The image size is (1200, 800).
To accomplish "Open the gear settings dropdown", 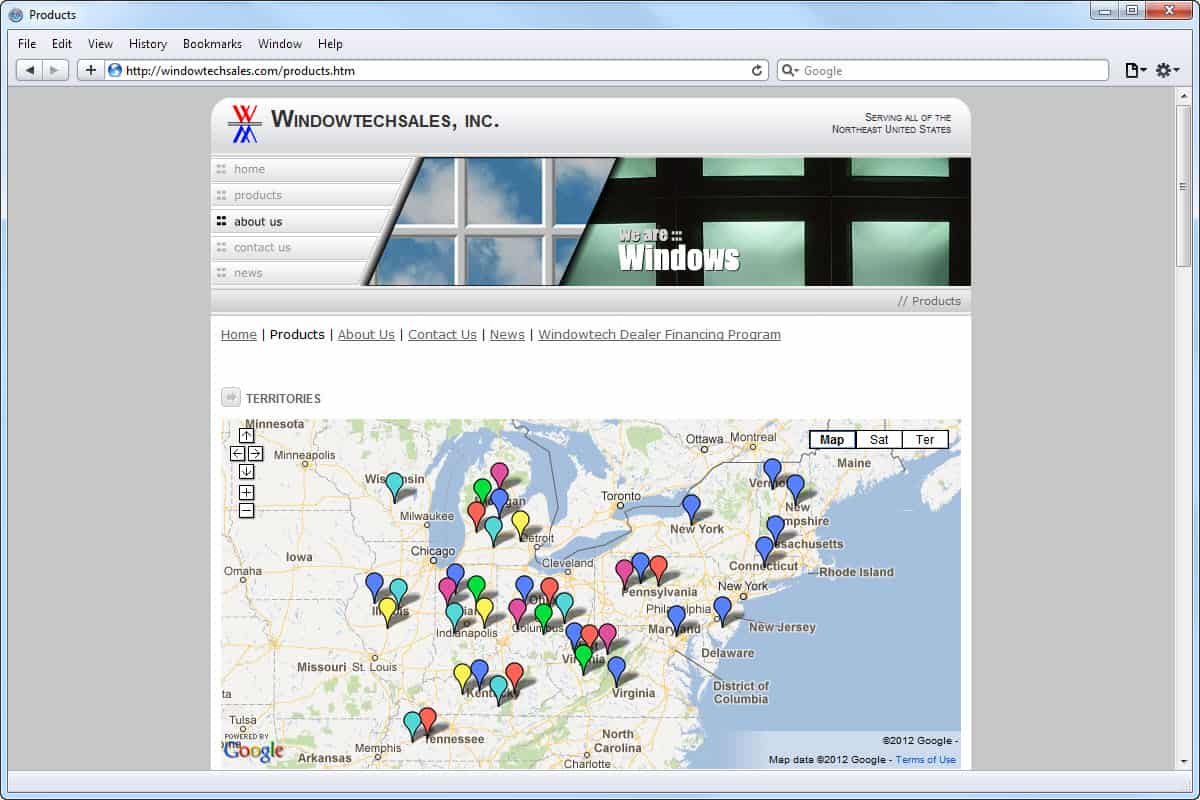I will click(x=1167, y=70).
